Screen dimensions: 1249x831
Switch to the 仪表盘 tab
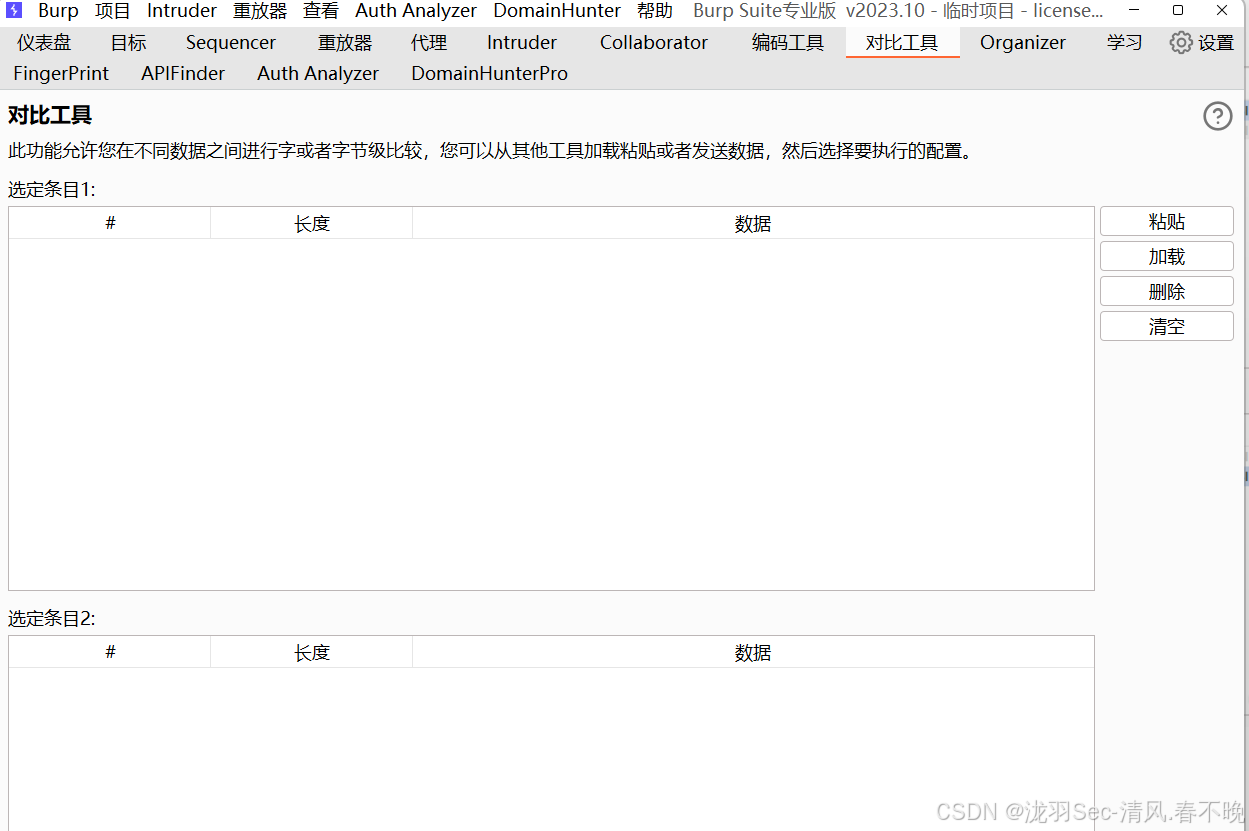pos(44,43)
